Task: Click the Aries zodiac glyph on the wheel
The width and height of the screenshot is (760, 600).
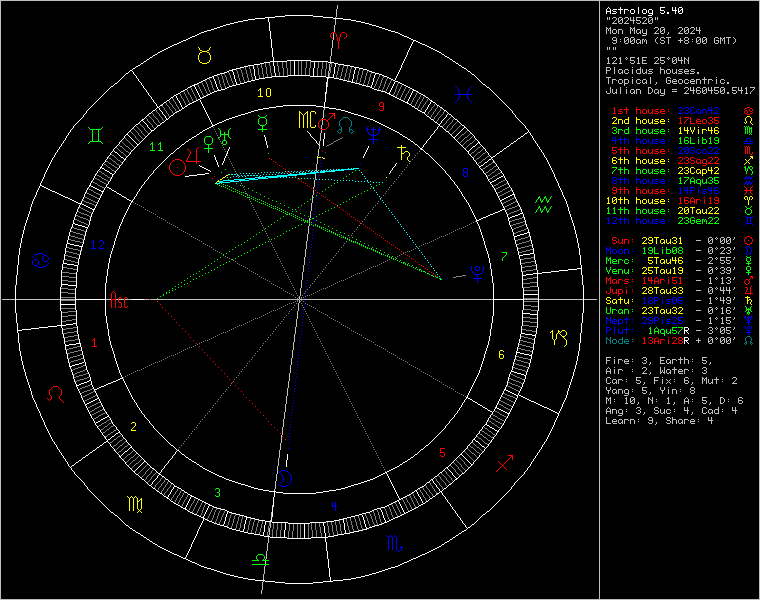Action: pos(338,40)
